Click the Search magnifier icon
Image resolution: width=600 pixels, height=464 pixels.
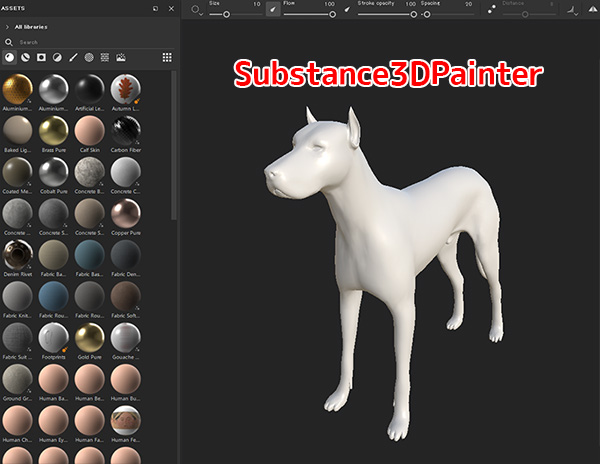9,42
